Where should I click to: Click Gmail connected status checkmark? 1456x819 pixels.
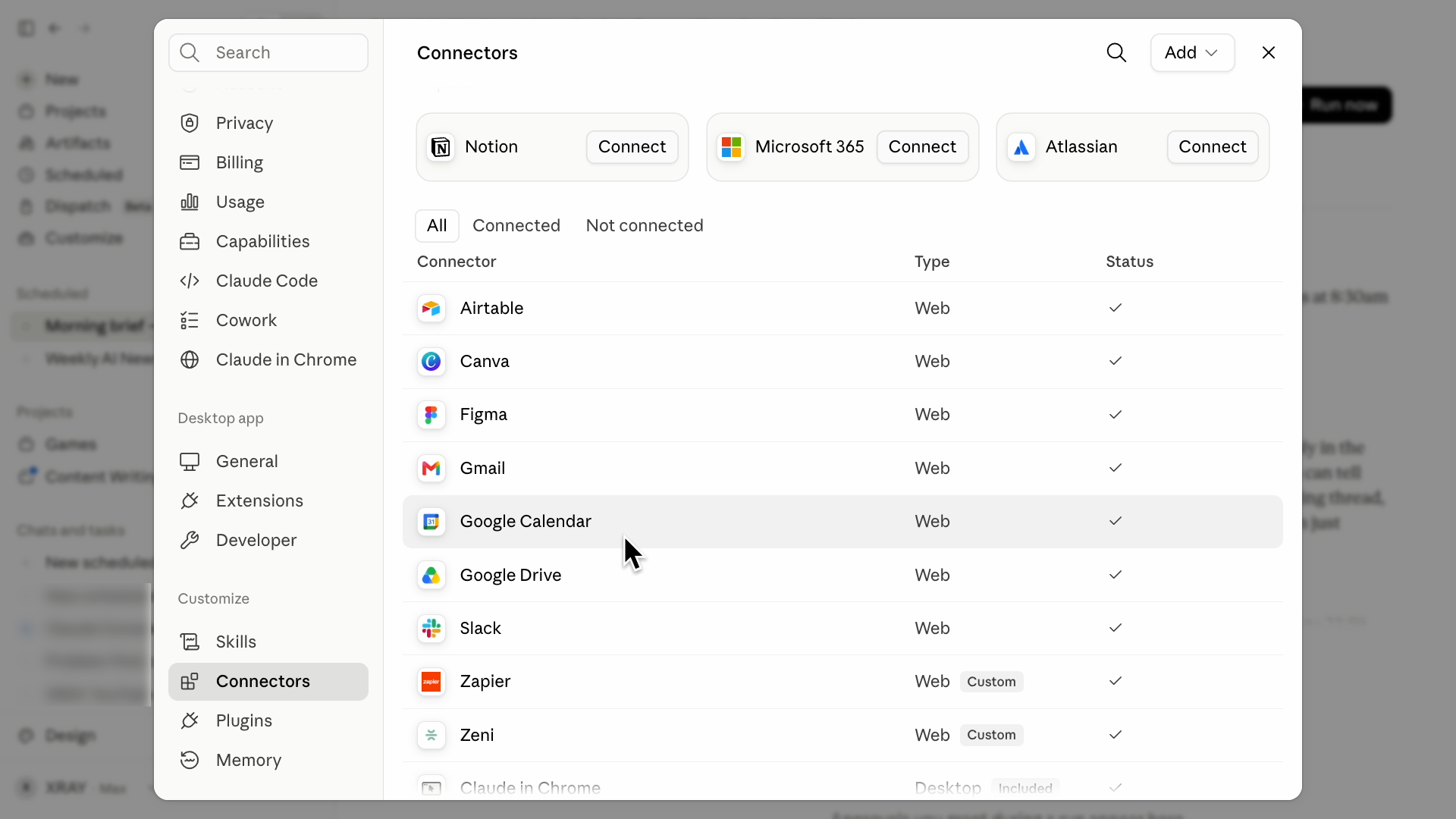(1115, 468)
